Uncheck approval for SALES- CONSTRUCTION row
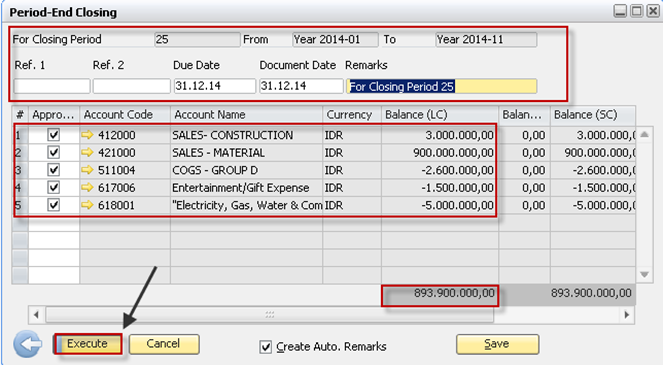This screenshot has height=365, width=663. (54, 135)
